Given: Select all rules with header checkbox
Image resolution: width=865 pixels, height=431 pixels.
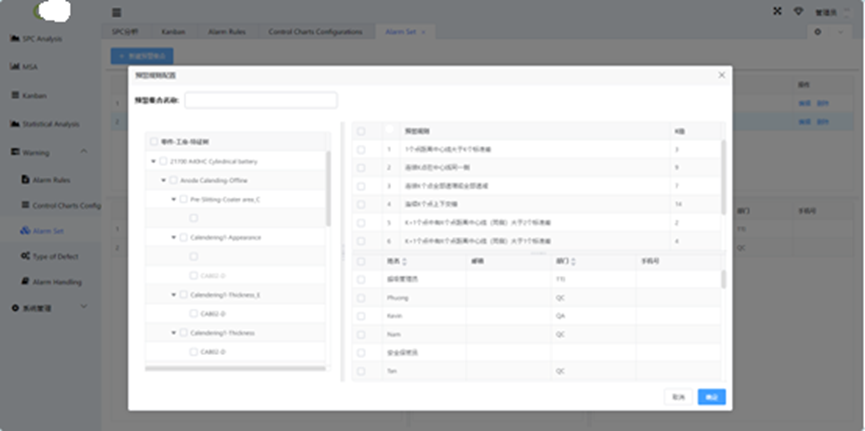Looking at the screenshot, I should (x=361, y=131).
